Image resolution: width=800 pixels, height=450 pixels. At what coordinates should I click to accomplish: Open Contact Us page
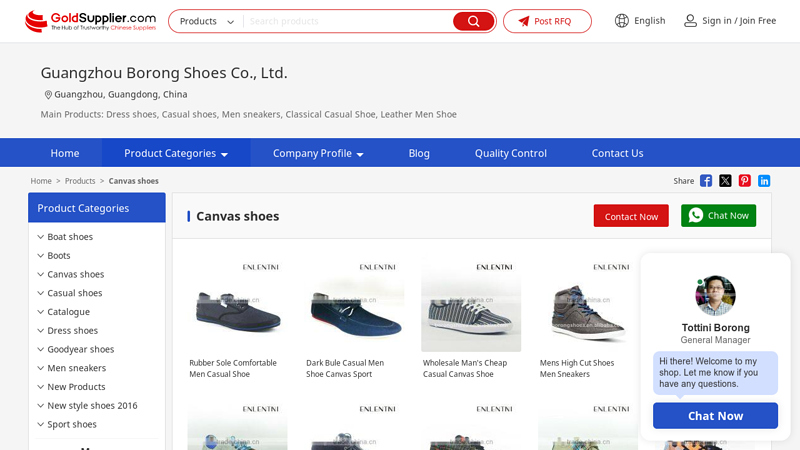click(x=617, y=153)
